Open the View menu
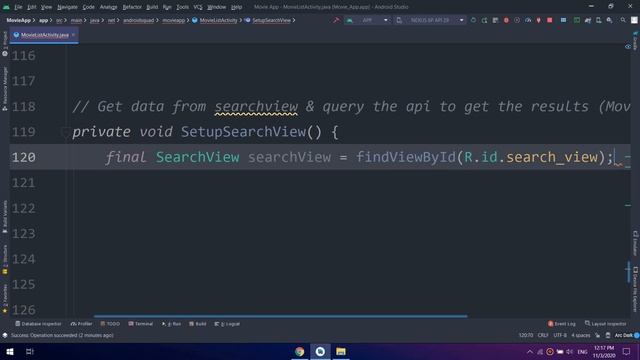Image resolution: width=640 pixels, height=360 pixels. coord(47,7)
